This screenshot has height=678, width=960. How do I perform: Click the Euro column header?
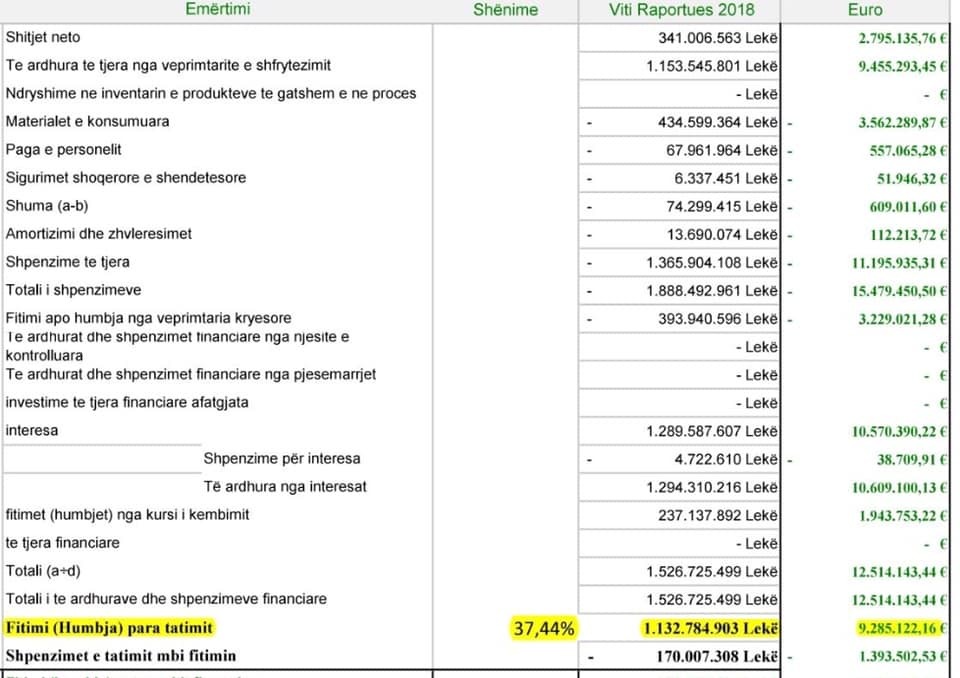(864, 10)
